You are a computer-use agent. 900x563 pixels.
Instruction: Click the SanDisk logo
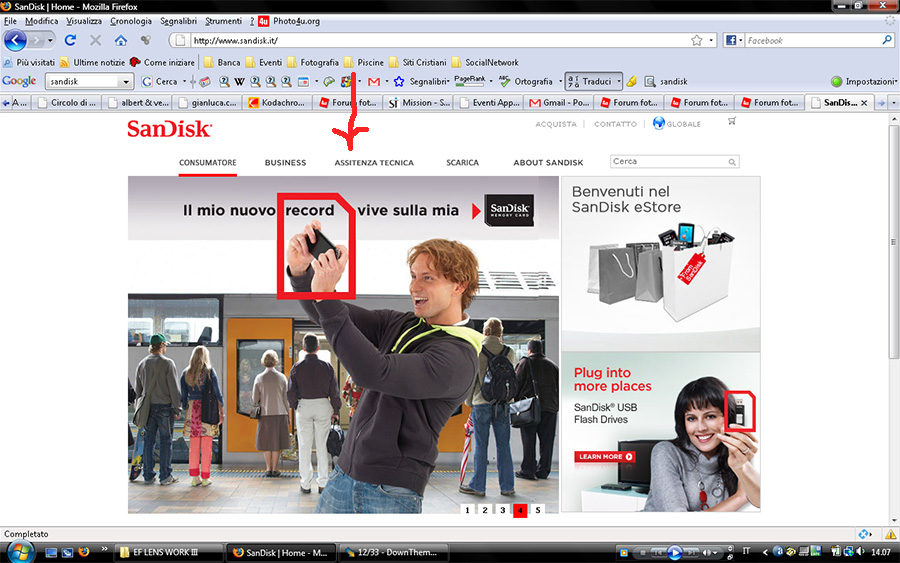169,129
